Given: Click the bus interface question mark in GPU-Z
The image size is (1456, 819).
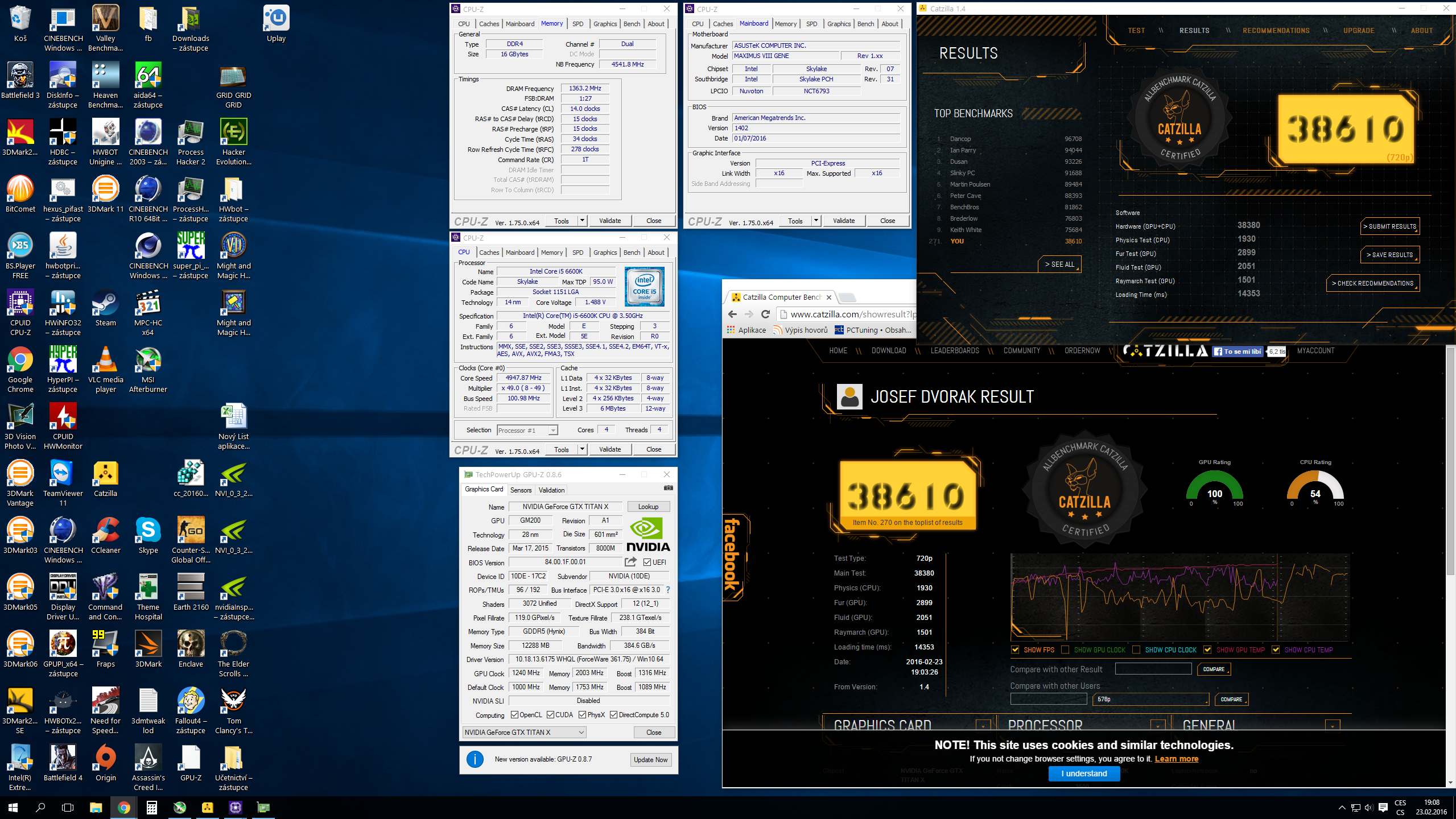Looking at the screenshot, I should (x=668, y=590).
